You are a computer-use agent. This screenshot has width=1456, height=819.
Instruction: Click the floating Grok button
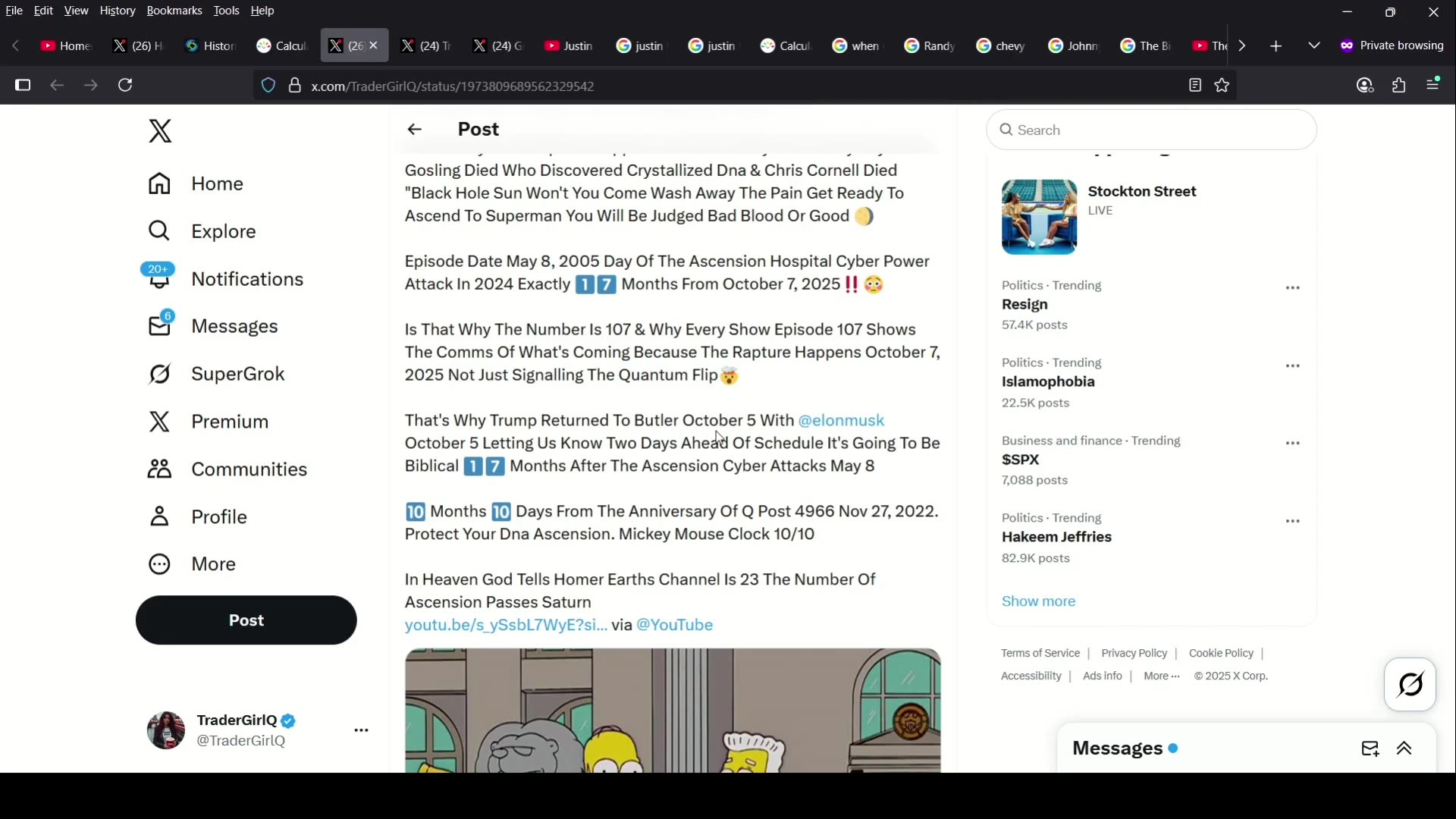(1410, 686)
